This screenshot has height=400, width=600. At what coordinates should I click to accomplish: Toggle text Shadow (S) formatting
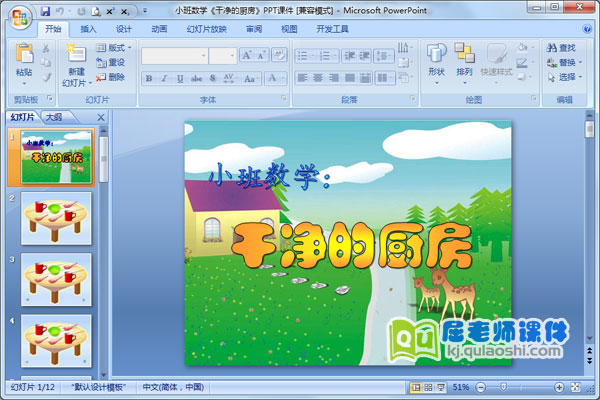[x=213, y=78]
